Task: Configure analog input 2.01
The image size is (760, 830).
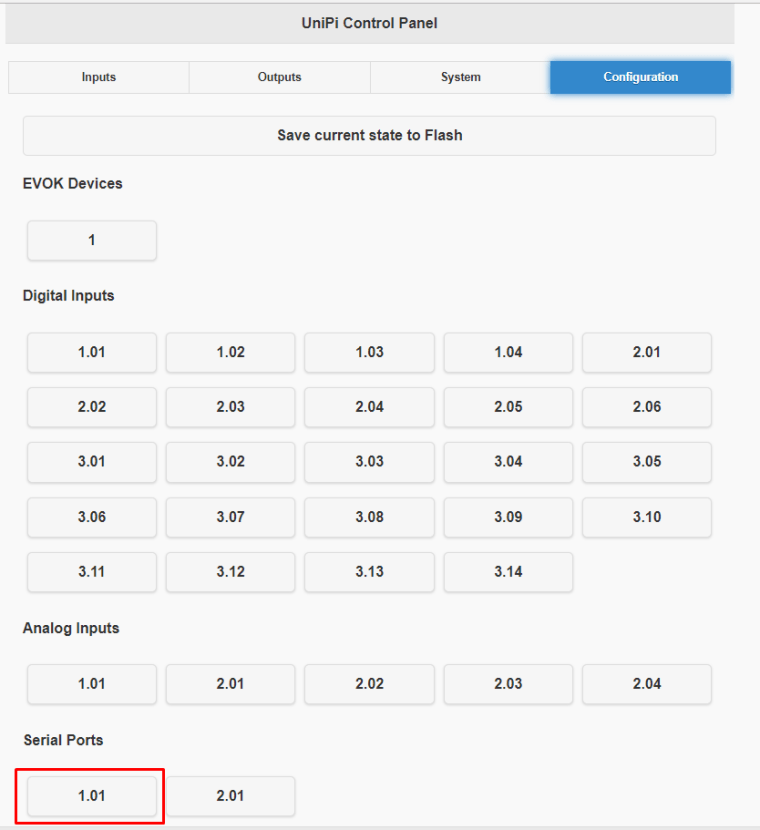Action: point(230,684)
